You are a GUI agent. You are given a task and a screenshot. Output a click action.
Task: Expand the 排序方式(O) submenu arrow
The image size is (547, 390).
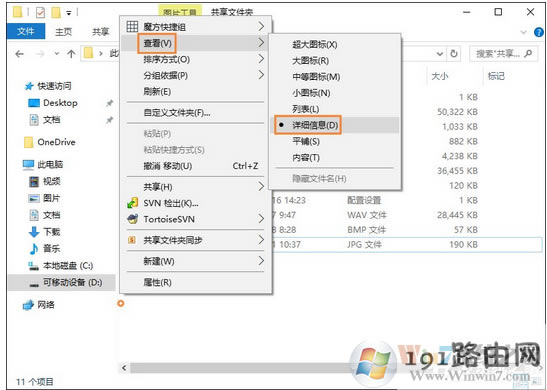[261, 59]
